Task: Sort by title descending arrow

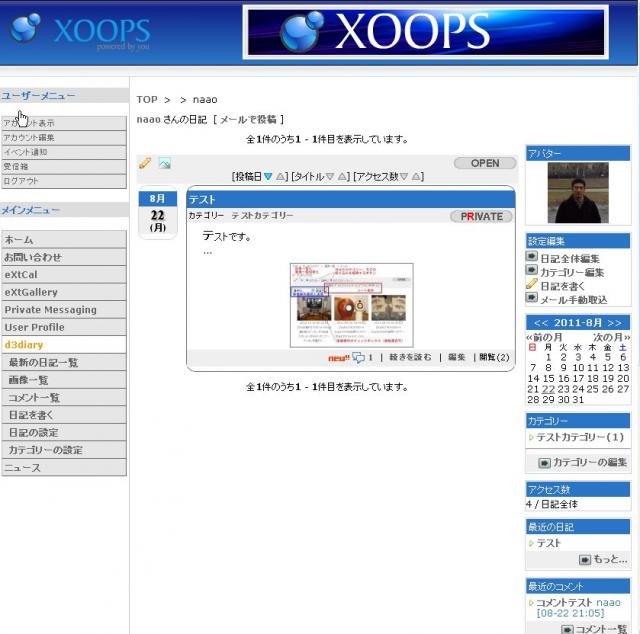Action: click(x=330, y=176)
